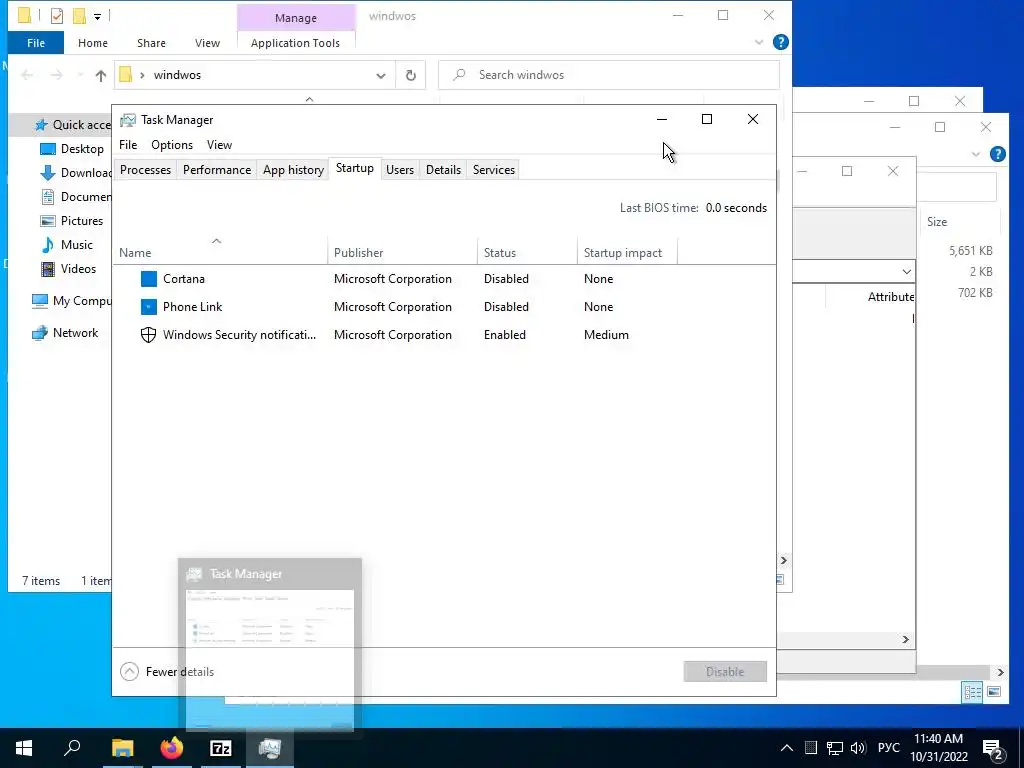Sort by Startup impact column

(x=628, y=252)
